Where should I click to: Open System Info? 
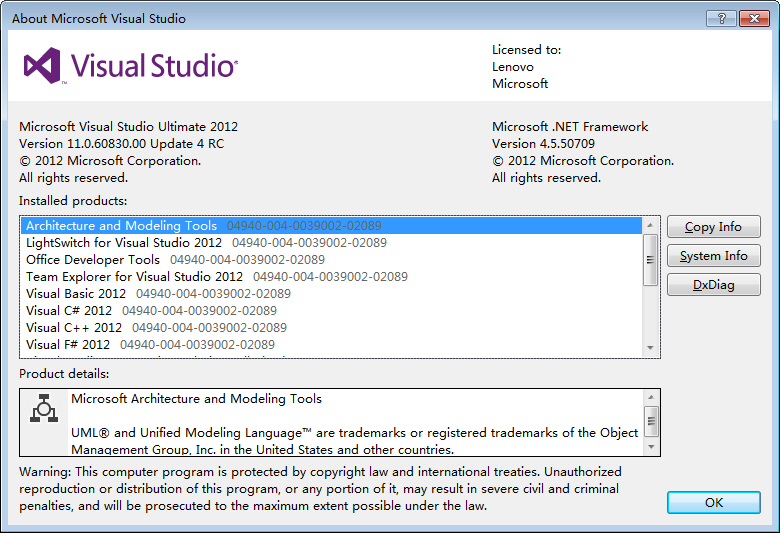pos(713,256)
